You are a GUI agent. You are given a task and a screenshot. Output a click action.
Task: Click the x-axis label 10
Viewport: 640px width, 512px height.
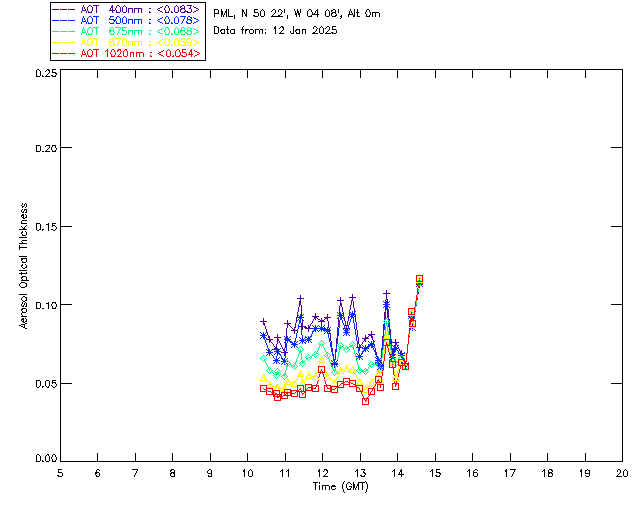[x=248, y=473]
